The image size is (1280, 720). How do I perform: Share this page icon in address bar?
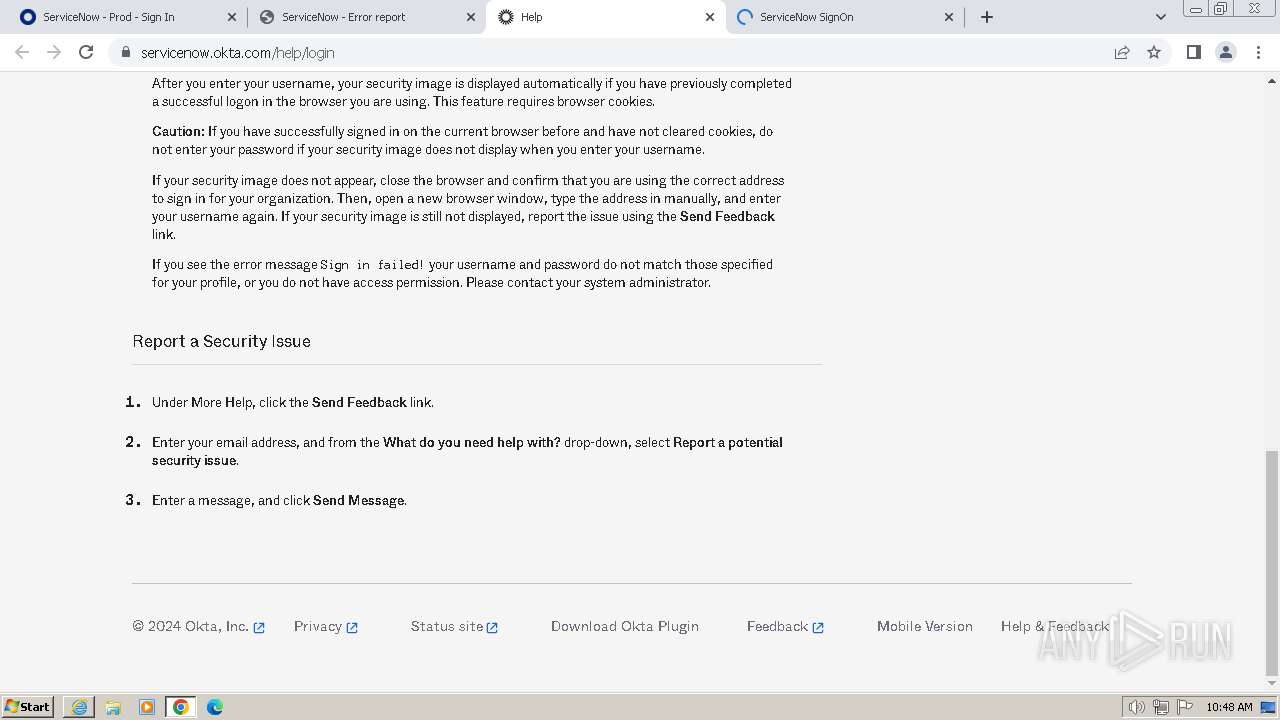pos(1122,53)
